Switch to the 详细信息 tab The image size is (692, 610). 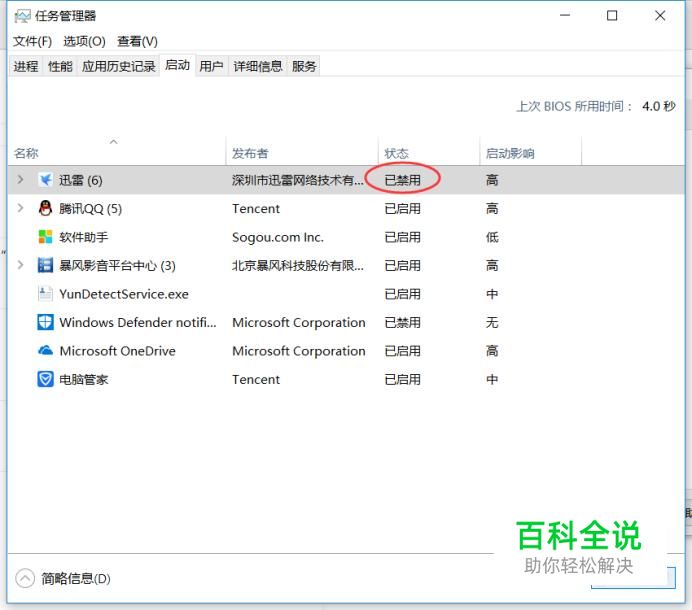[x=258, y=66]
